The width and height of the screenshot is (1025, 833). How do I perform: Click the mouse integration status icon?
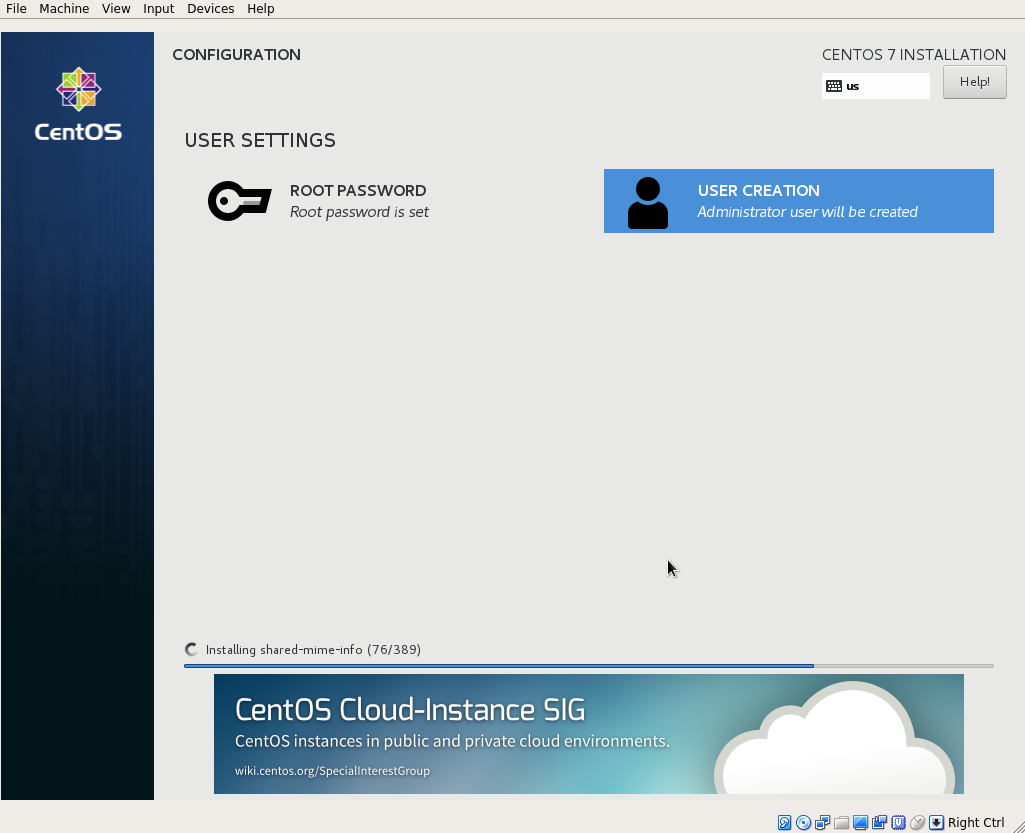(917, 821)
